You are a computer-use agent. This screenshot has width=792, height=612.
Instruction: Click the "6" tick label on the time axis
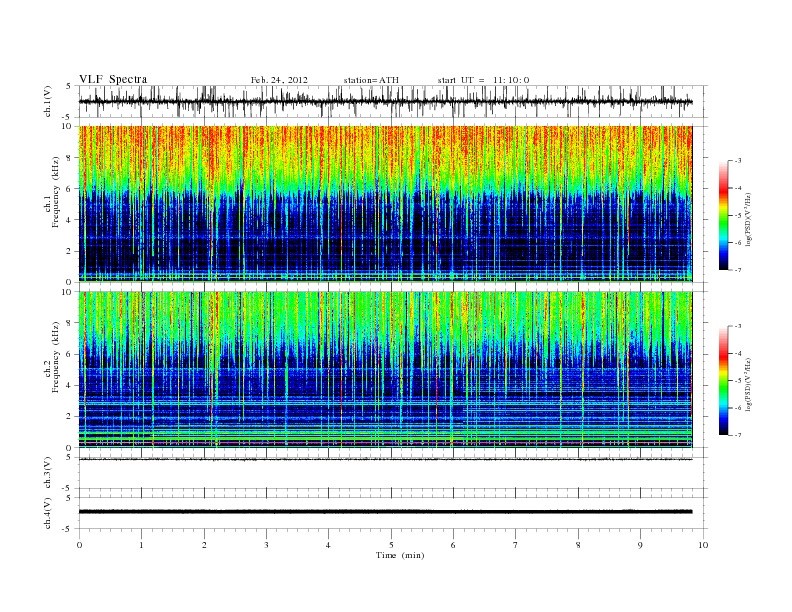pos(453,545)
